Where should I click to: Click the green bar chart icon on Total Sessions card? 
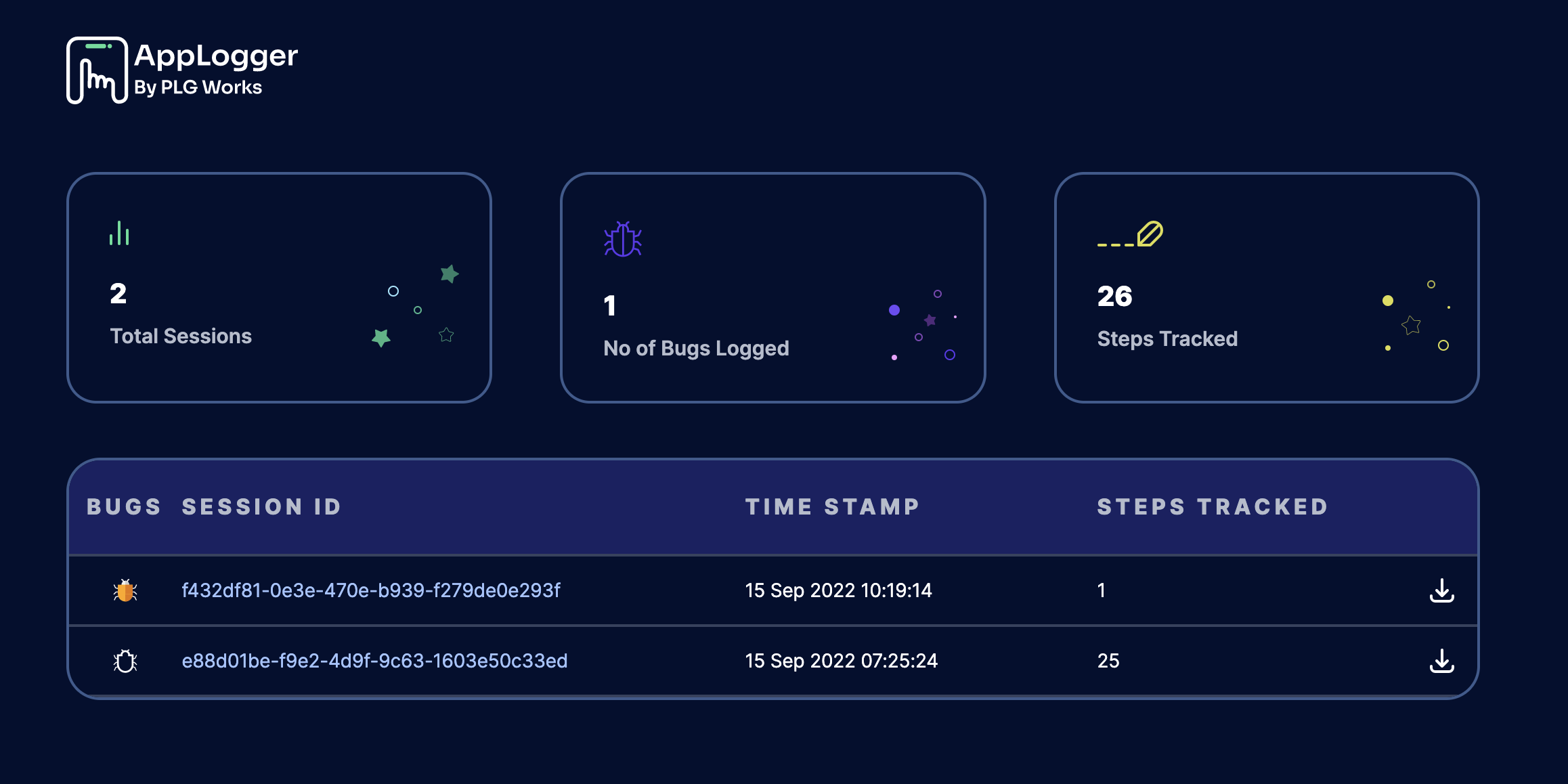(119, 233)
